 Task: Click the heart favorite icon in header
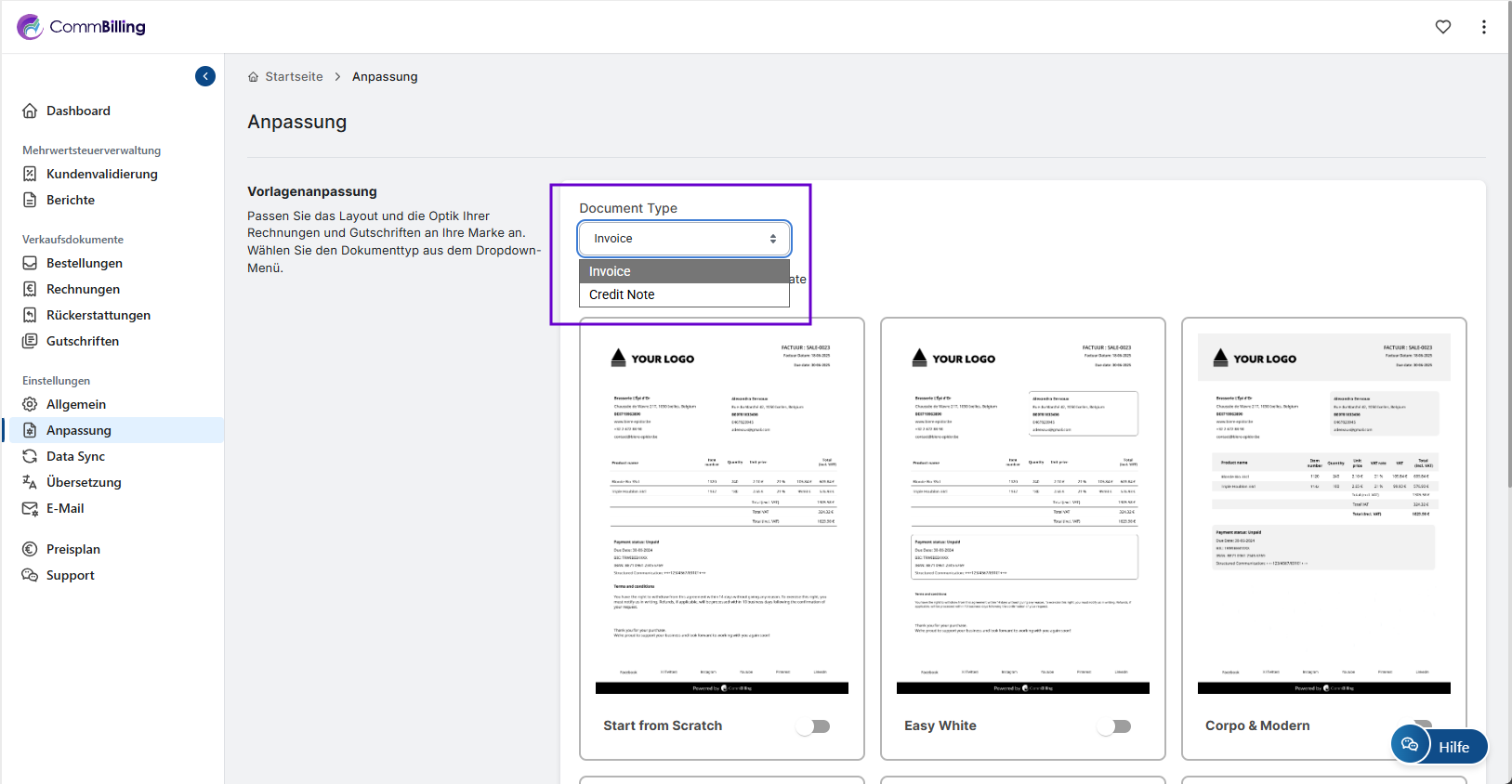(x=1442, y=27)
